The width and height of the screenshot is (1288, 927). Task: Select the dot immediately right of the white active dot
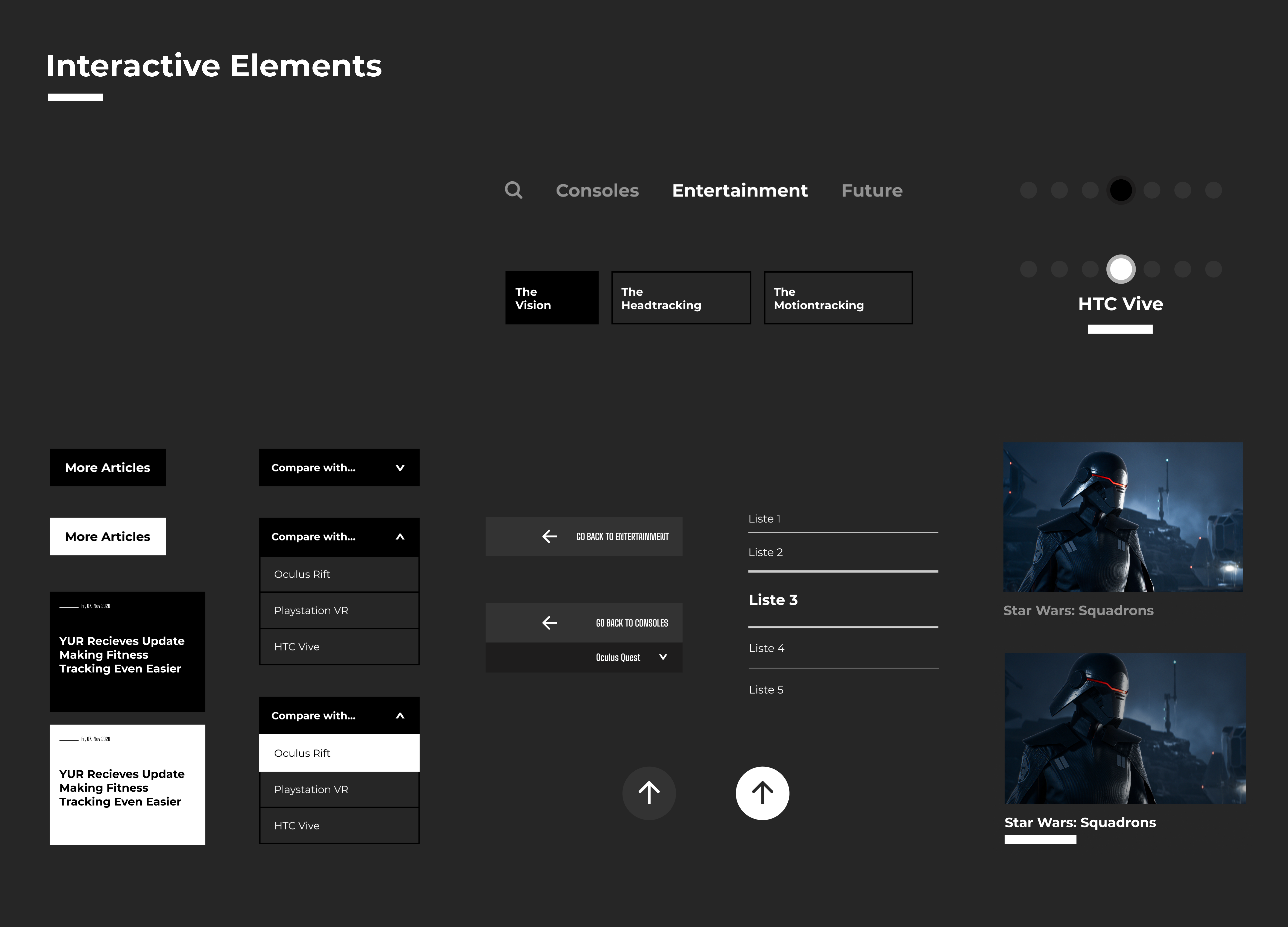click(1152, 269)
